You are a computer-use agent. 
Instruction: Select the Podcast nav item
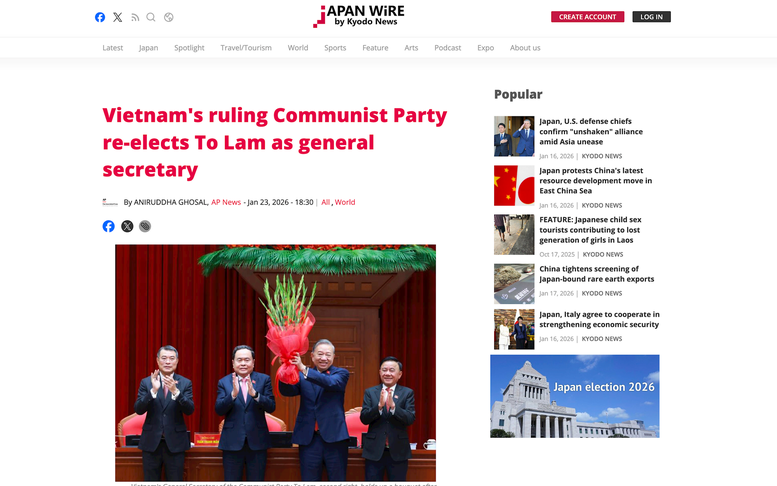[447, 48]
